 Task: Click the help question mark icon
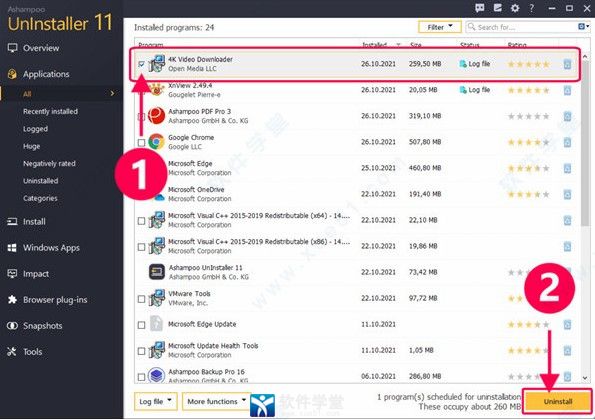coord(532,8)
